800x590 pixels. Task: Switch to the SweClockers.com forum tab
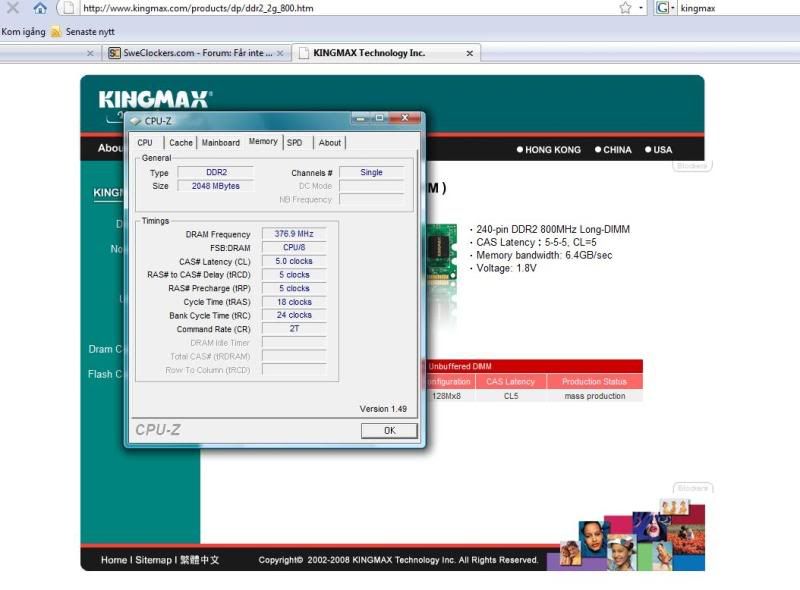[190, 53]
